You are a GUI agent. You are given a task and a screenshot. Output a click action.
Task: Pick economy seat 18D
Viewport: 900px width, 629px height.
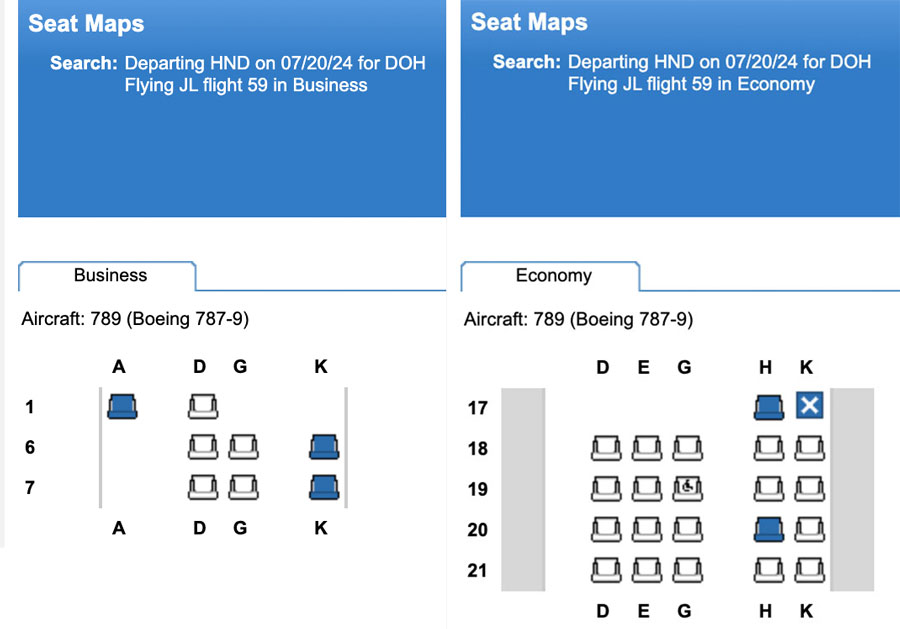[606, 448]
